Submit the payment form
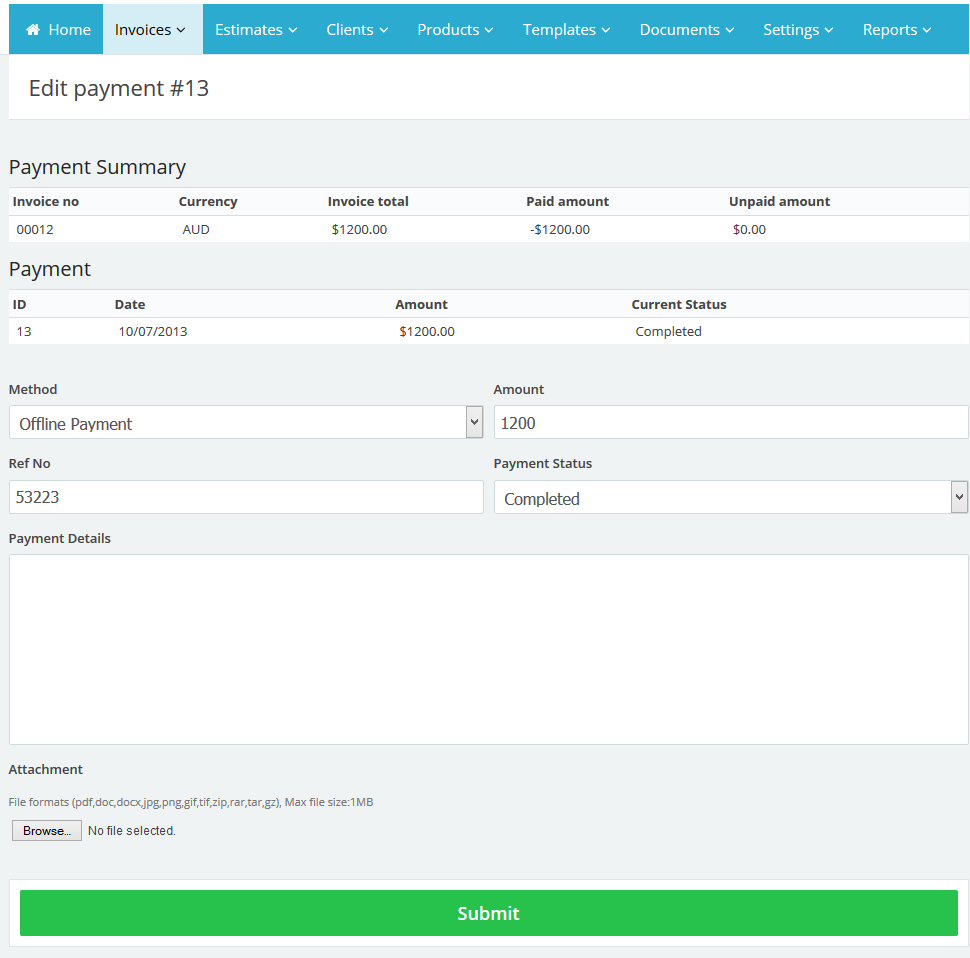Image resolution: width=970 pixels, height=958 pixels. [488, 913]
